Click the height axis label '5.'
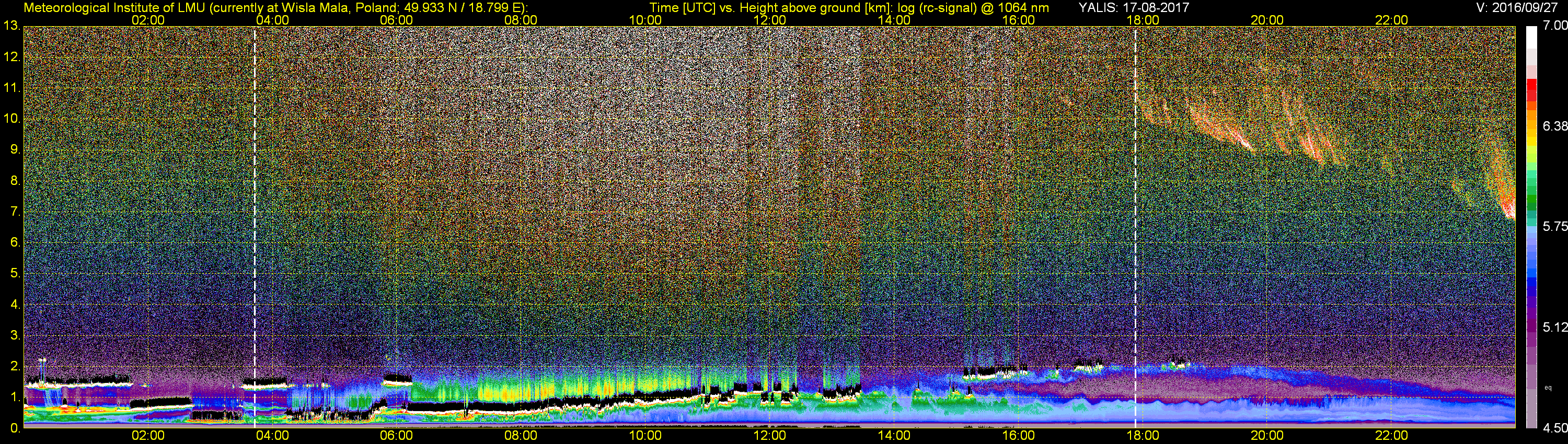The height and width of the screenshot is (444, 1568). pos(15,273)
